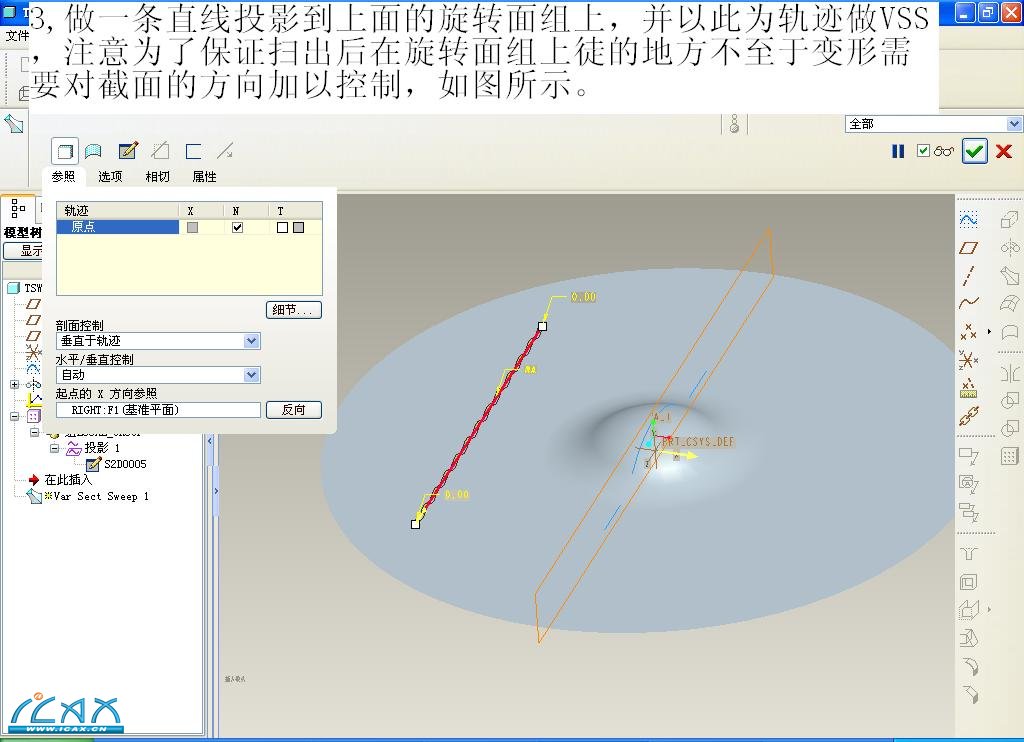Open the 相切 tab
This screenshot has height=742, width=1024.
tap(157, 177)
